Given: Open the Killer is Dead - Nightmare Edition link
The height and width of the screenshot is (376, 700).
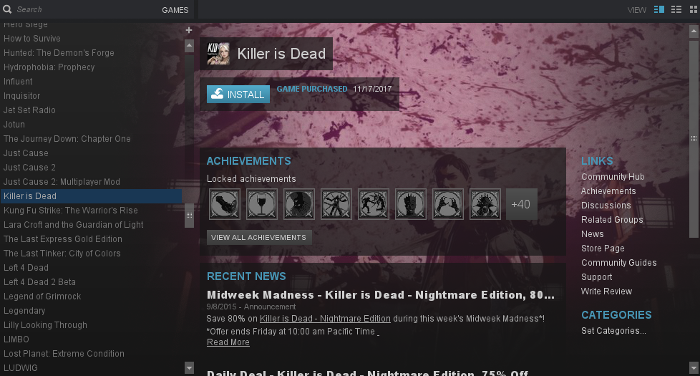Looking at the screenshot, I should [x=325, y=318].
